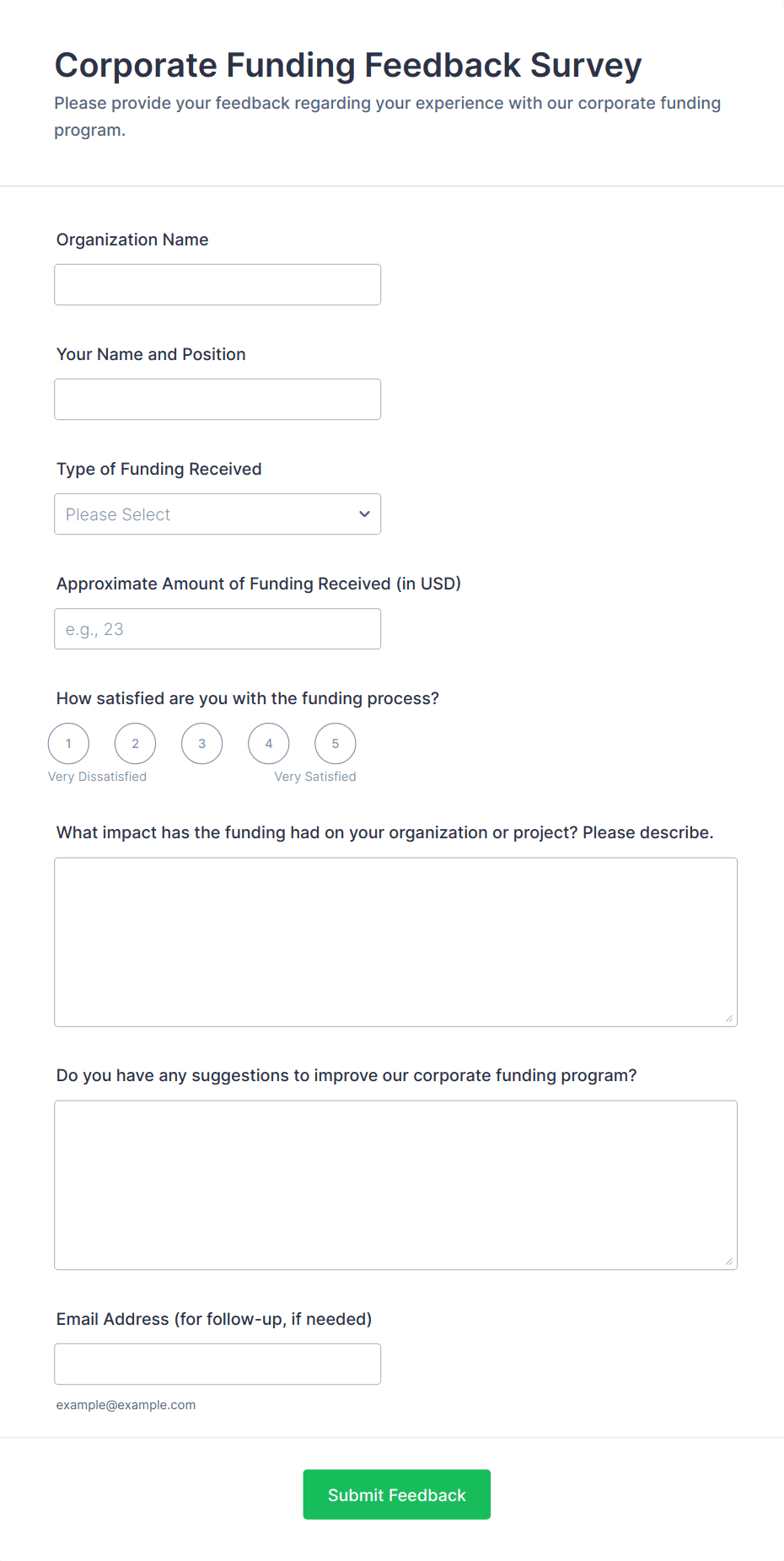Click the Organization Name input field
This screenshot has height=1561, width=784.
tap(217, 285)
